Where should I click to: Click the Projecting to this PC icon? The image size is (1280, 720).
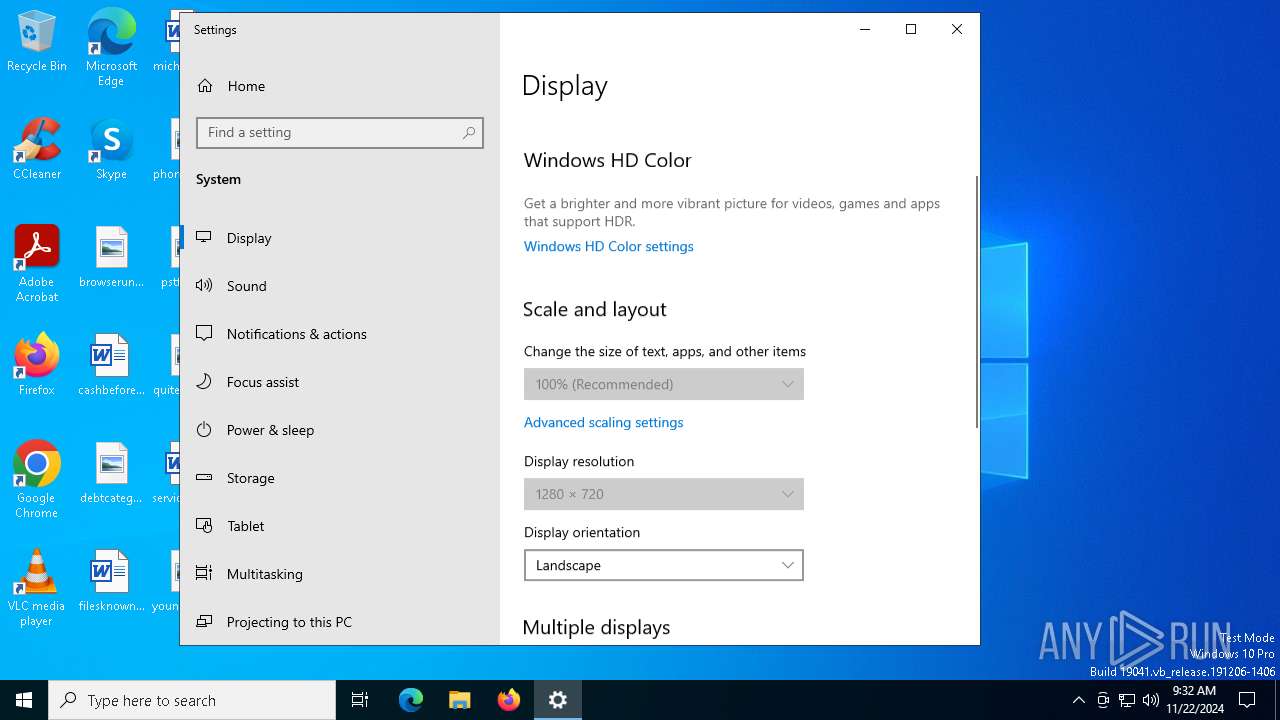point(204,622)
